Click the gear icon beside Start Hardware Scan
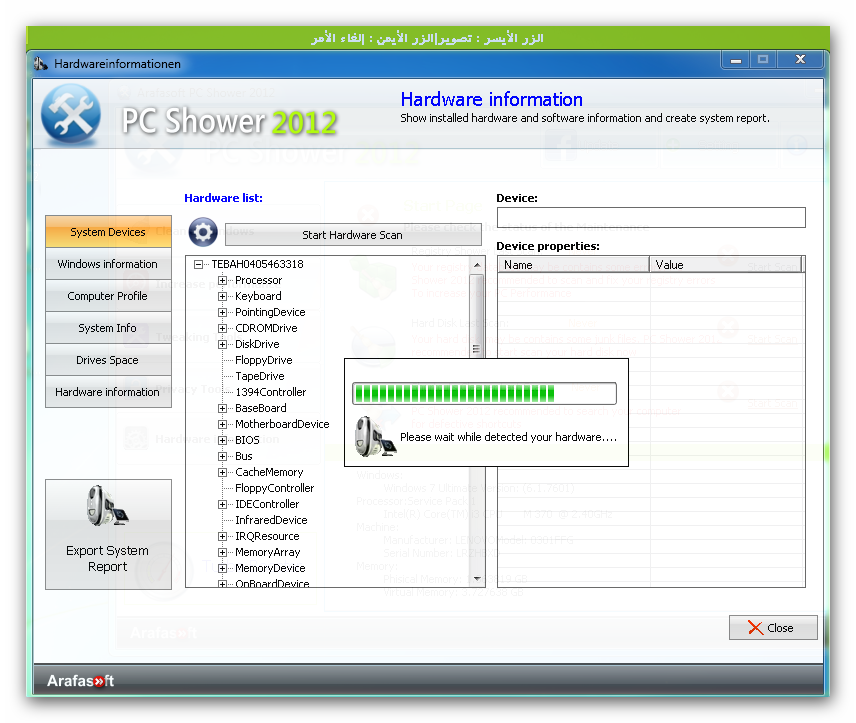 point(203,232)
